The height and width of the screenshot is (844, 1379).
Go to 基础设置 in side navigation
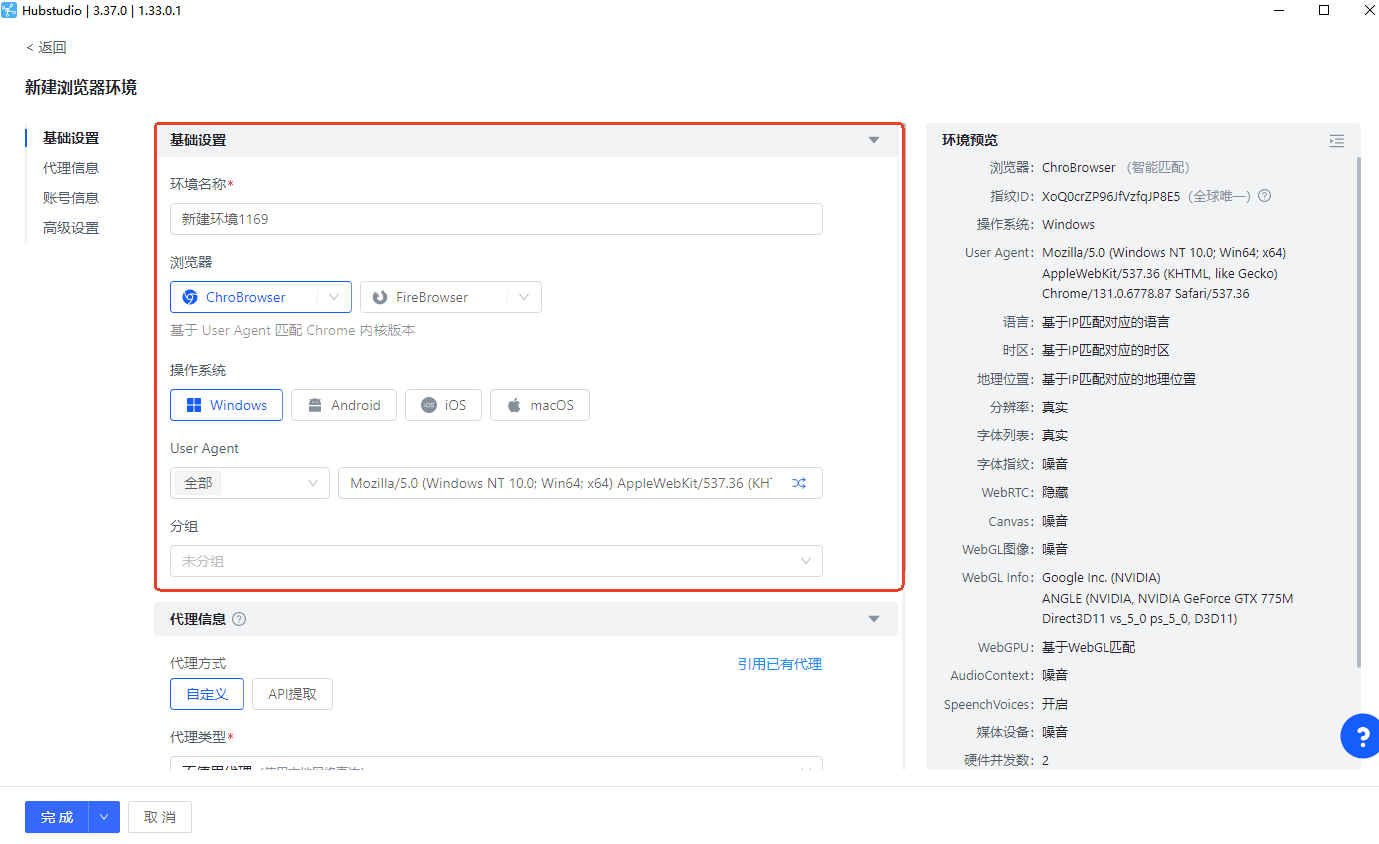pyautogui.click(x=71, y=138)
